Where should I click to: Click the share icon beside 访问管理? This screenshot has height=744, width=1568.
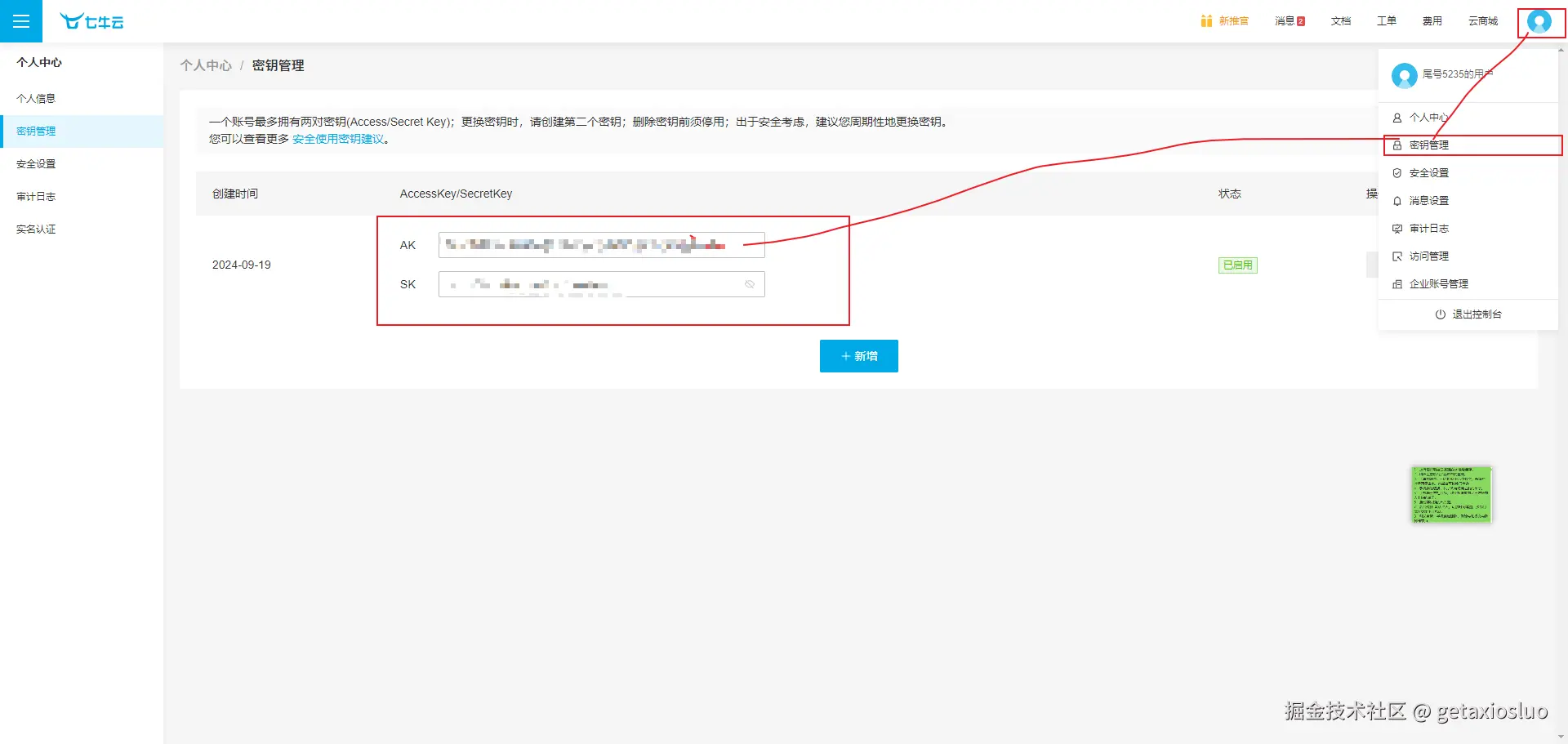[x=1397, y=256]
